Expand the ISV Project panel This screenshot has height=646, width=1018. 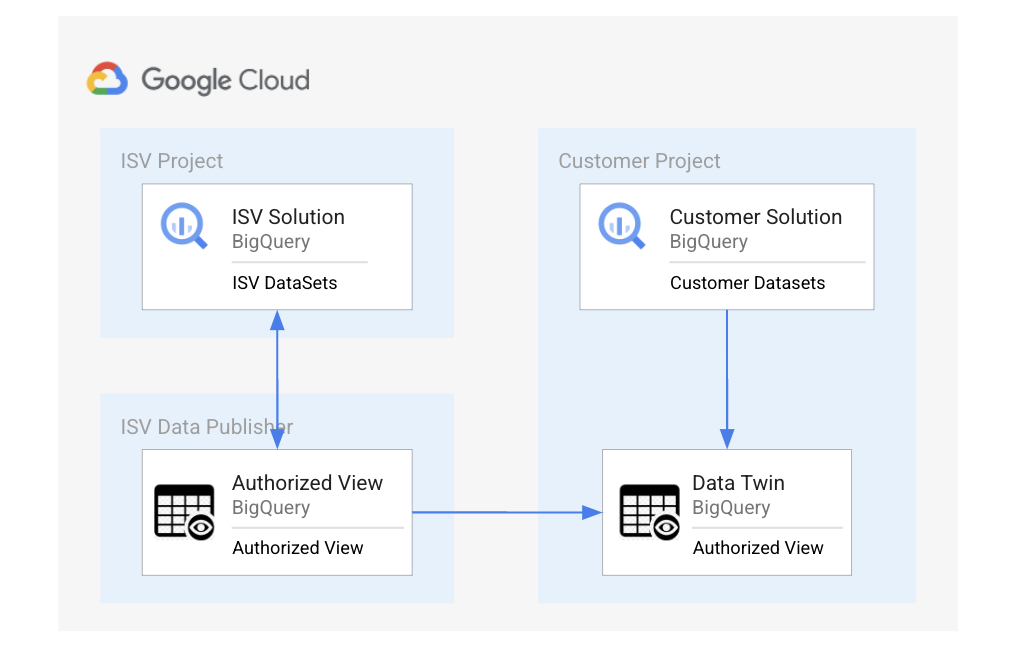[x=276, y=232]
